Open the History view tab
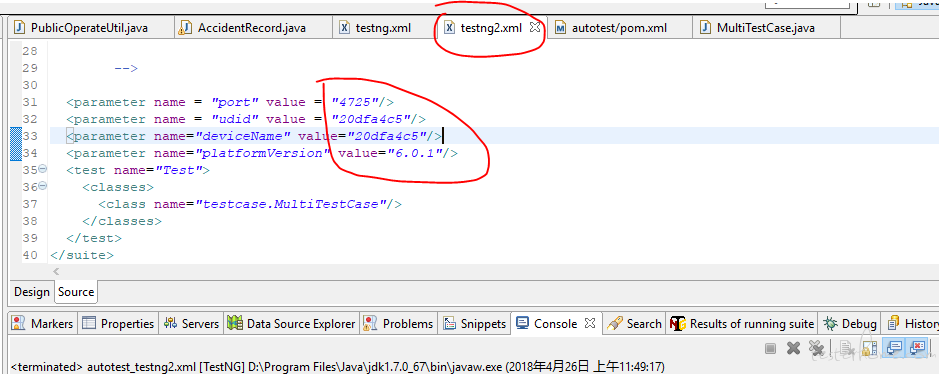 (x=913, y=324)
